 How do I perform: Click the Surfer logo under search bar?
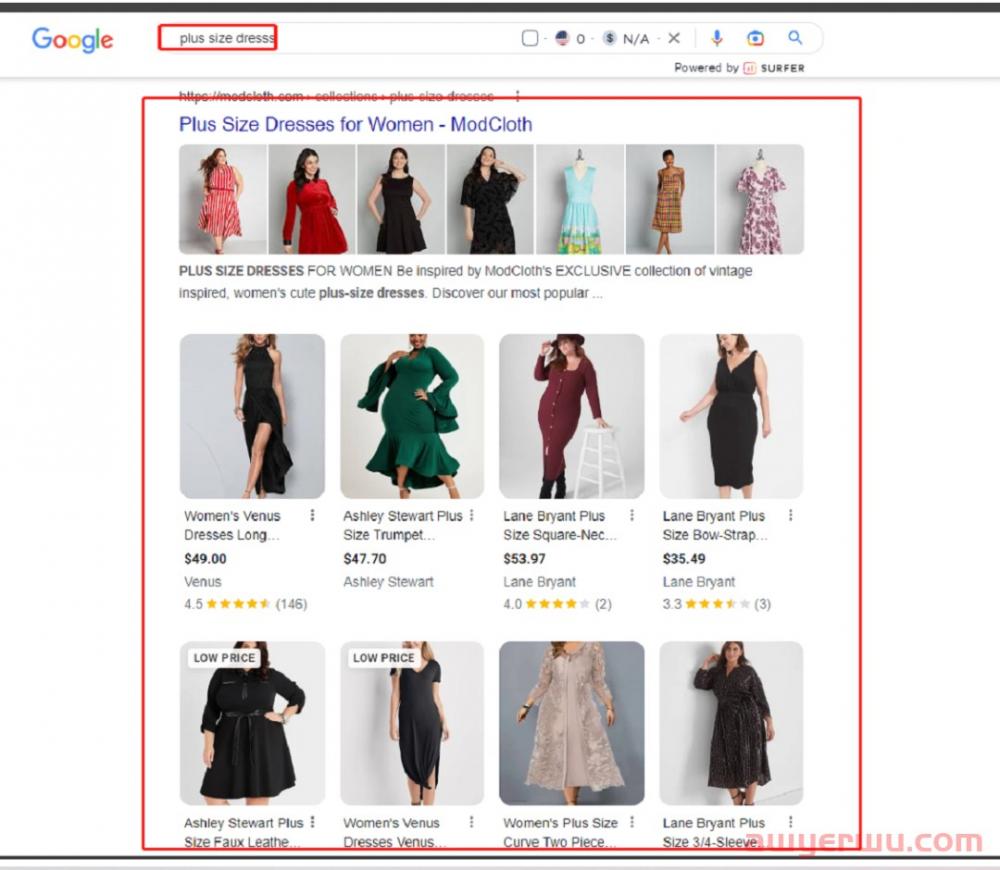pos(774,68)
